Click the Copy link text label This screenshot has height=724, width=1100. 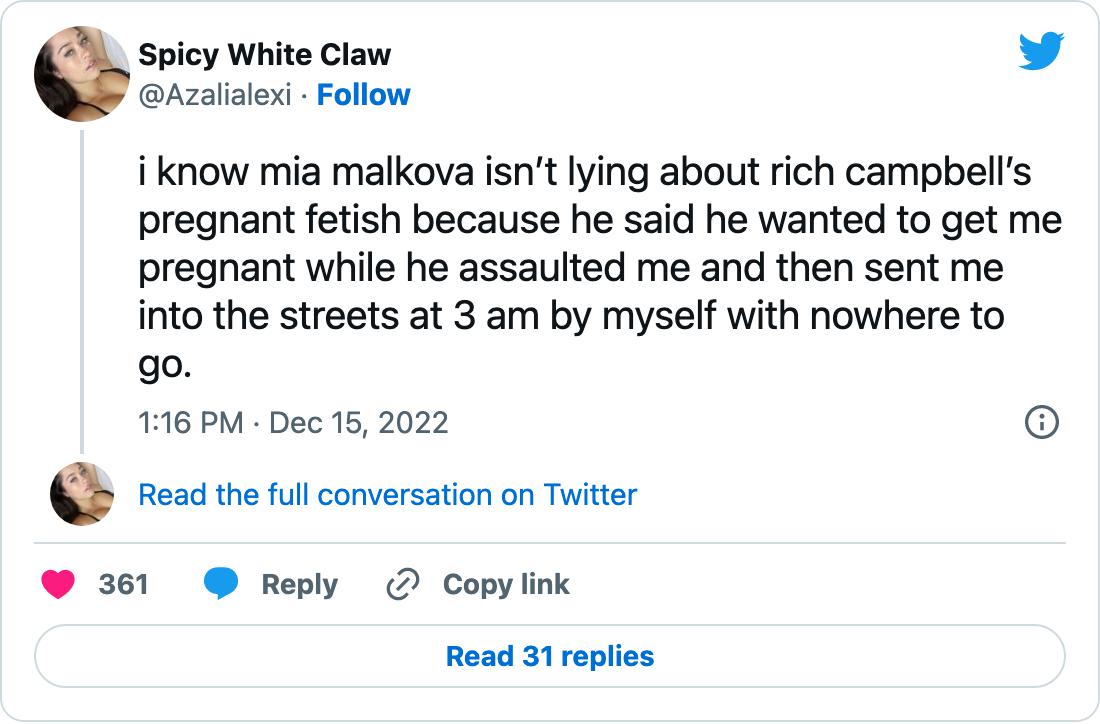(506, 585)
